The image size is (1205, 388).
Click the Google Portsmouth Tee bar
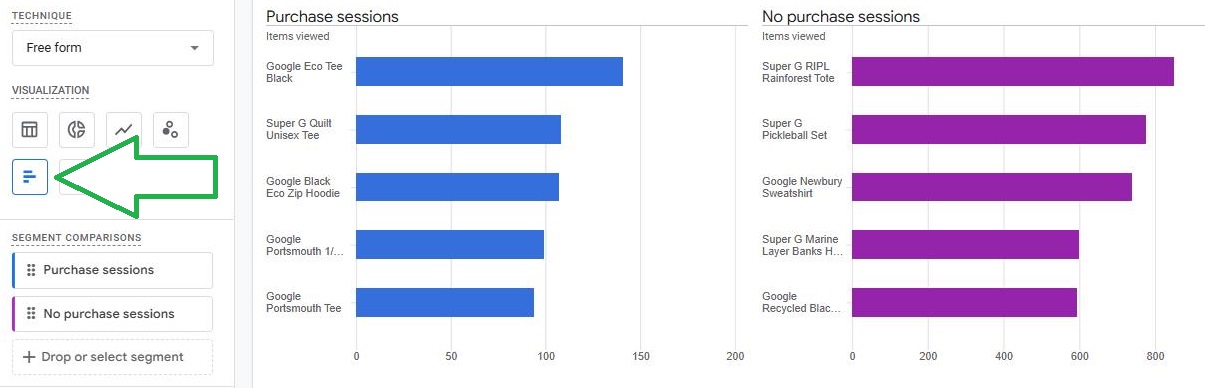tap(445, 303)
